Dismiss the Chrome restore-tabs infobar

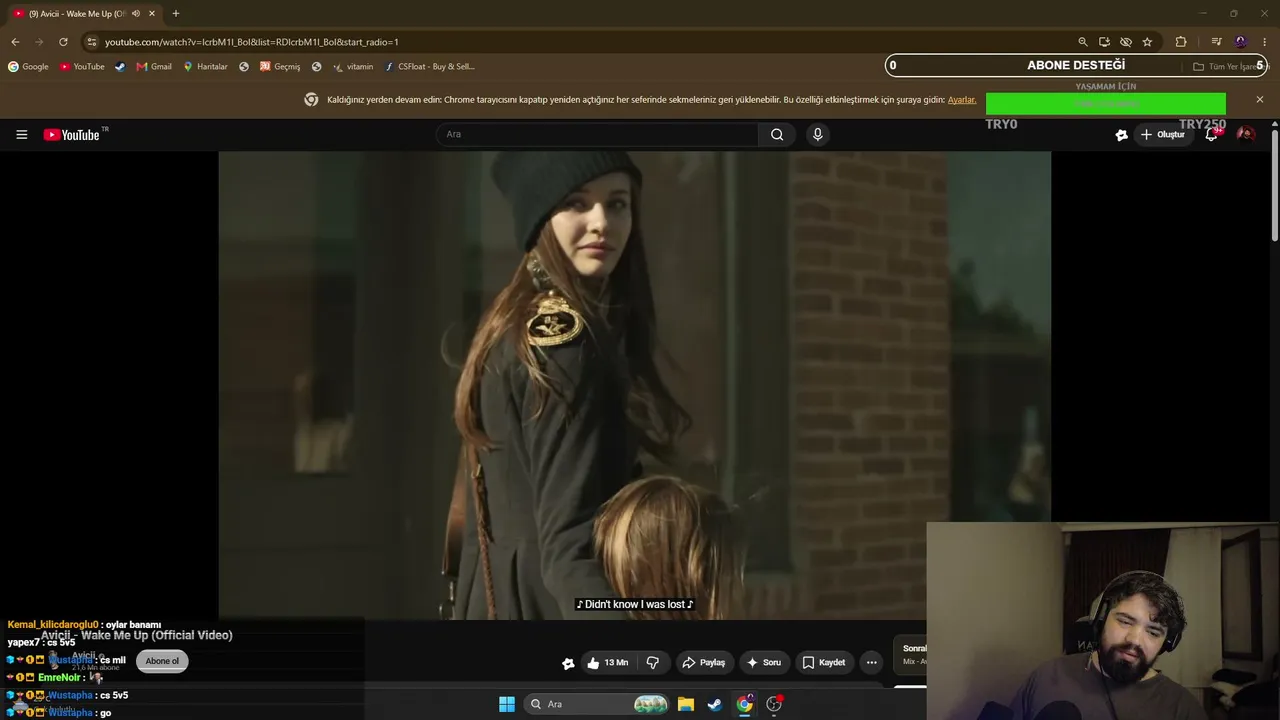1259,100
